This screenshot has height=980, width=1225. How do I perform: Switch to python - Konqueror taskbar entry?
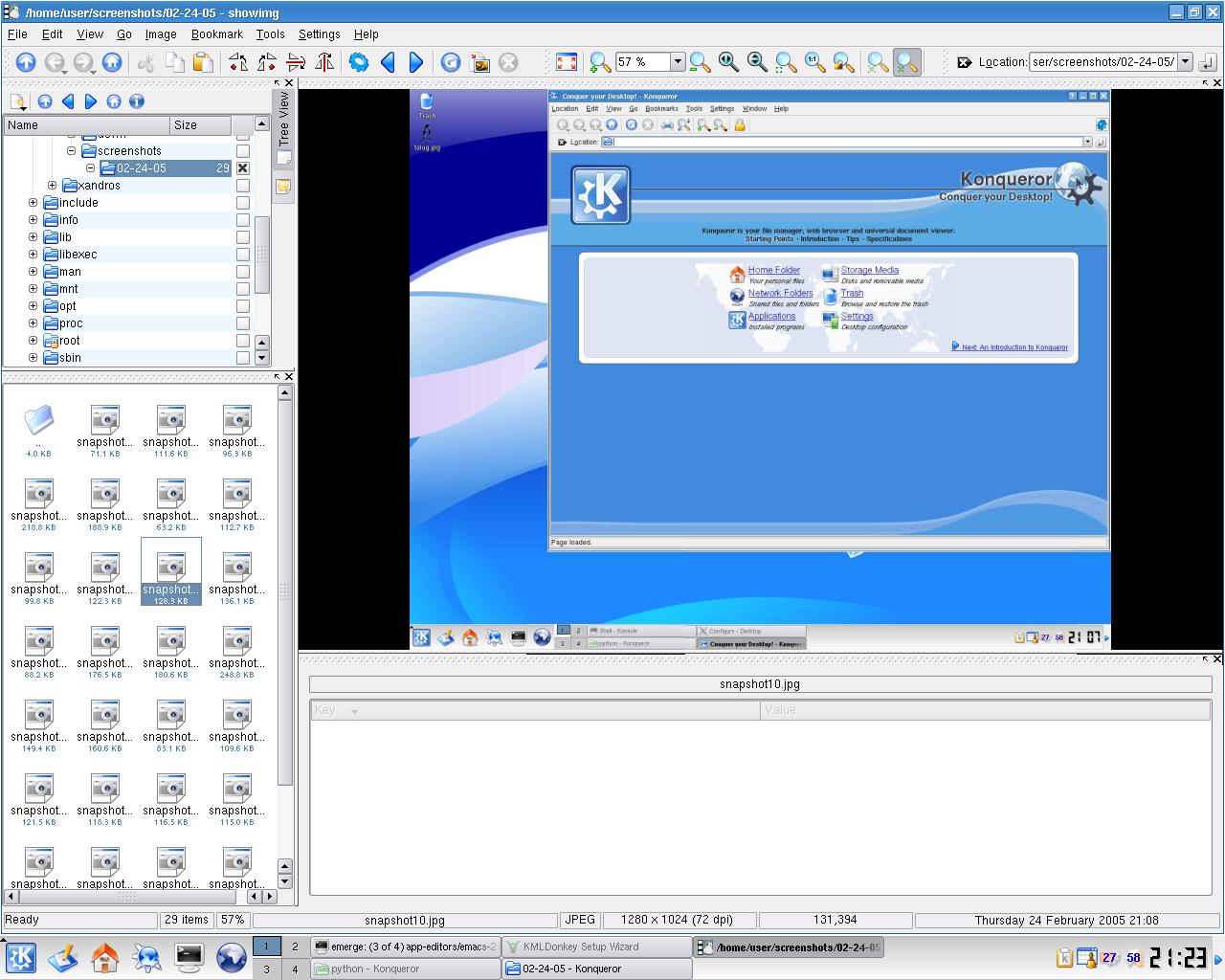pos(405,969)
